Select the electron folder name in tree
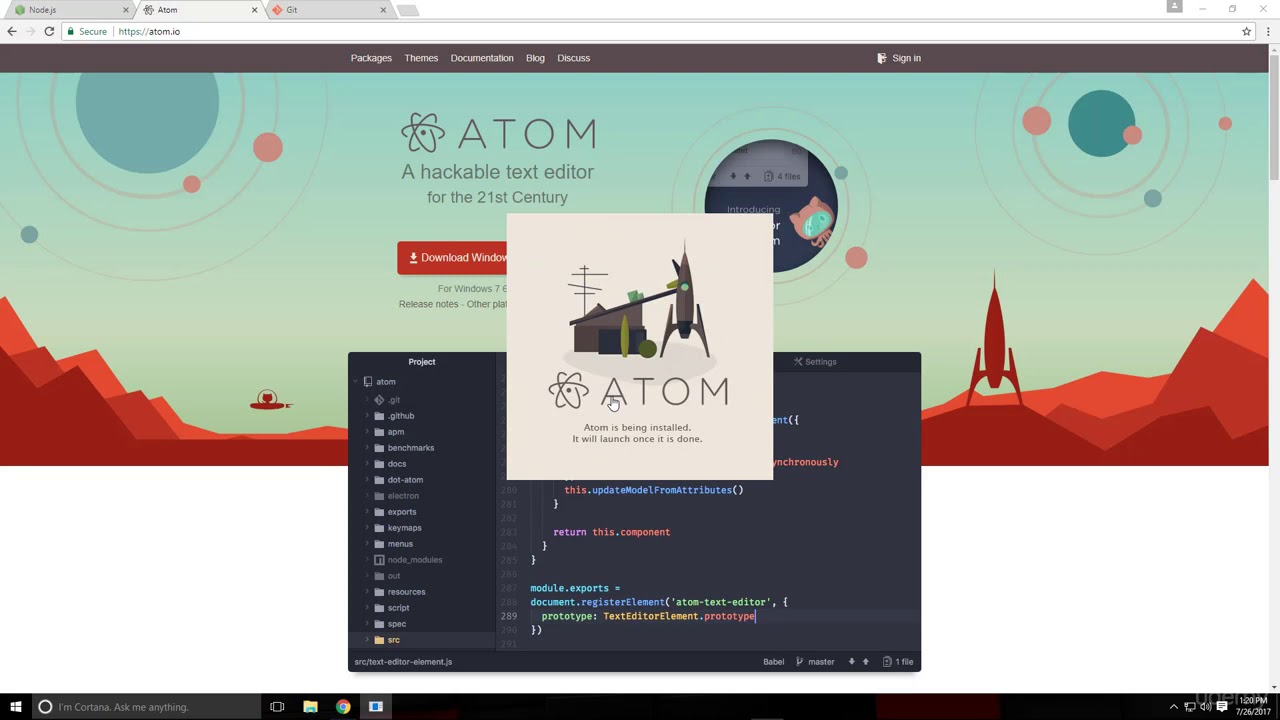 (403, 496)
